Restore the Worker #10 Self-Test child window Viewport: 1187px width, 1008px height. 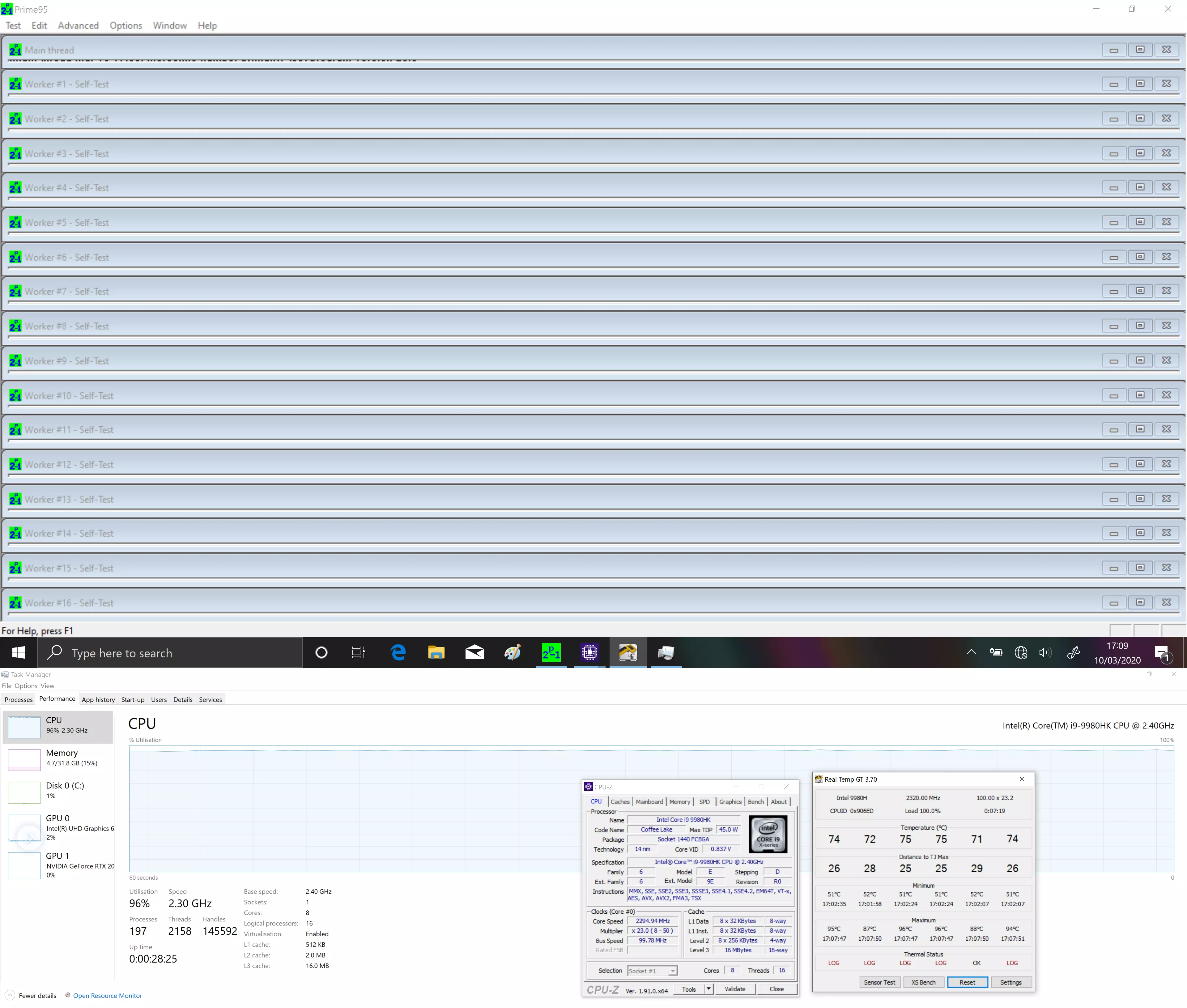pyautogui.click(x=1140, y=395)
